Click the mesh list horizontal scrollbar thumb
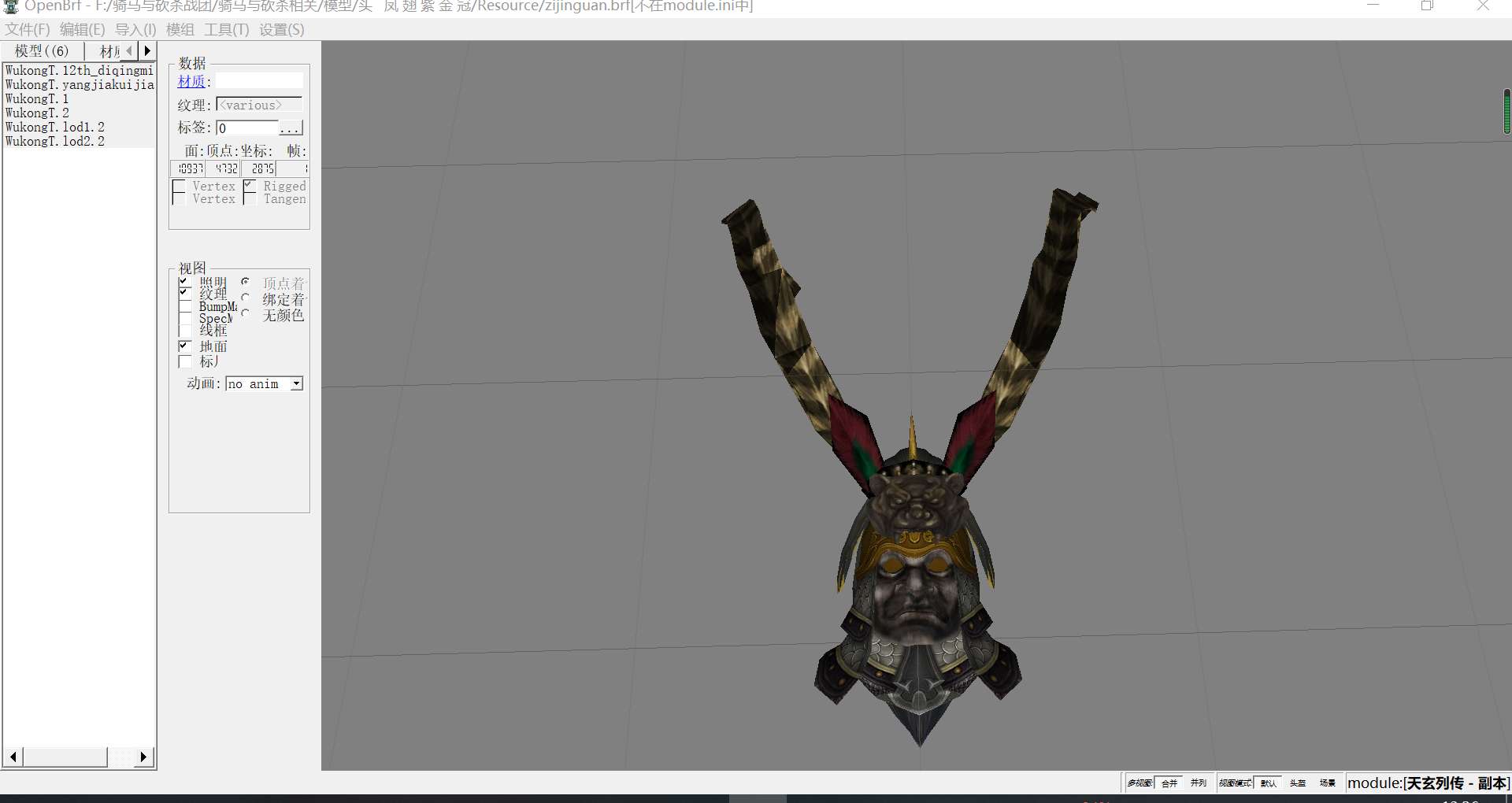The width and height of the screenshot is (1512, 803). coord(65,757)
